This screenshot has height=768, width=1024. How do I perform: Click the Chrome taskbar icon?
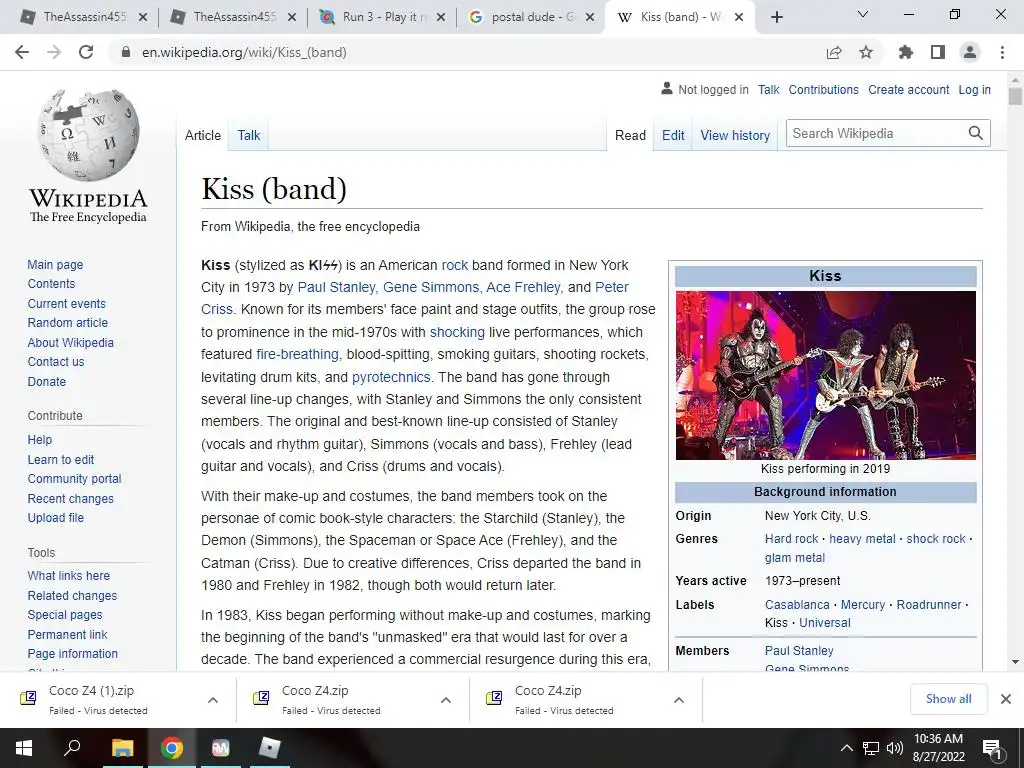click(172, 748)
